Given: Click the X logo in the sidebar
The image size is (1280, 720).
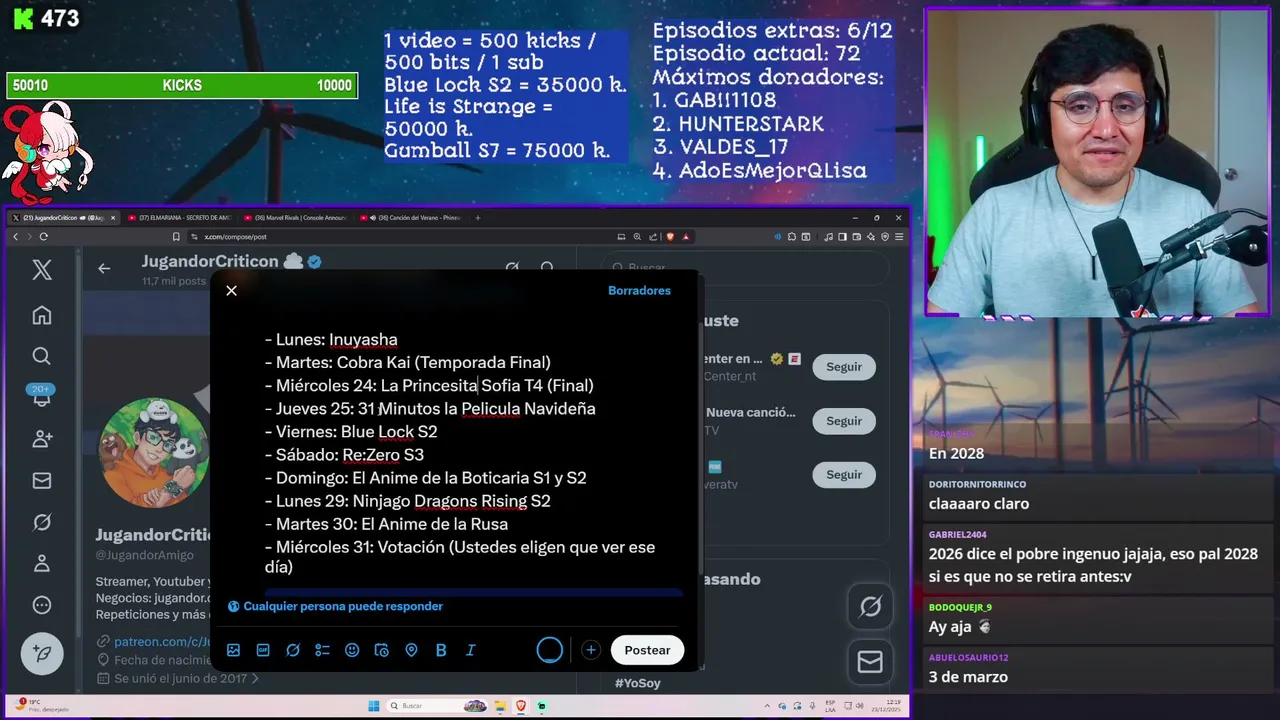Looking at the screenshot, I should 41,269.
